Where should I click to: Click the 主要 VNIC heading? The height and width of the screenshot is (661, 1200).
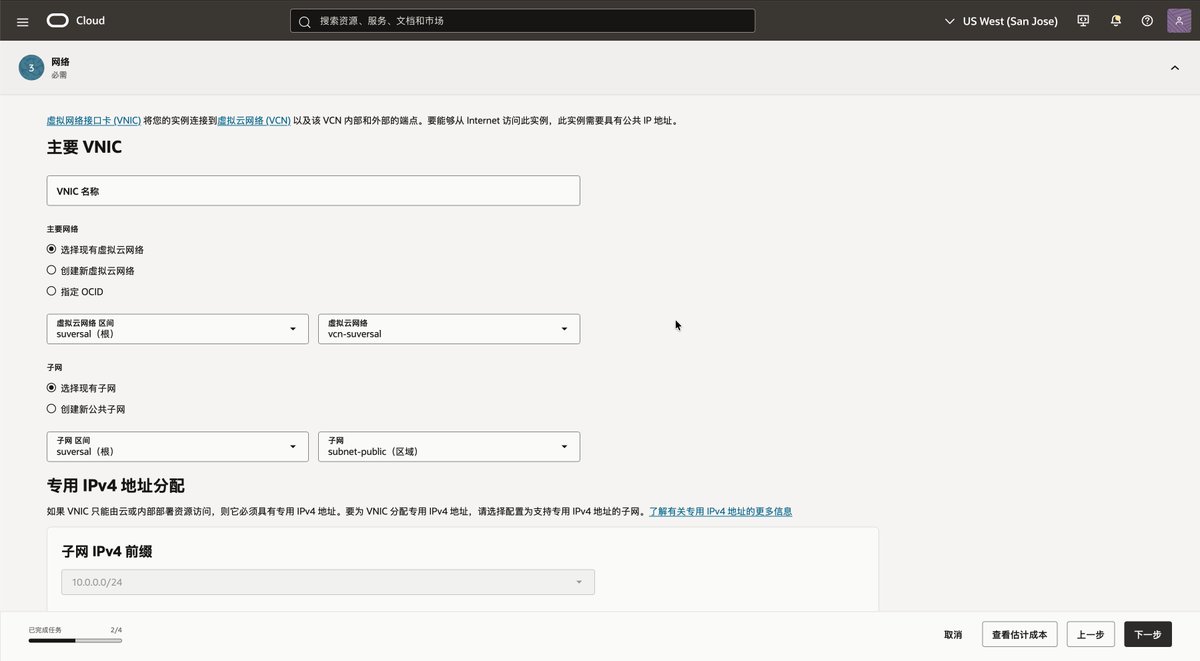click(85, 147)
